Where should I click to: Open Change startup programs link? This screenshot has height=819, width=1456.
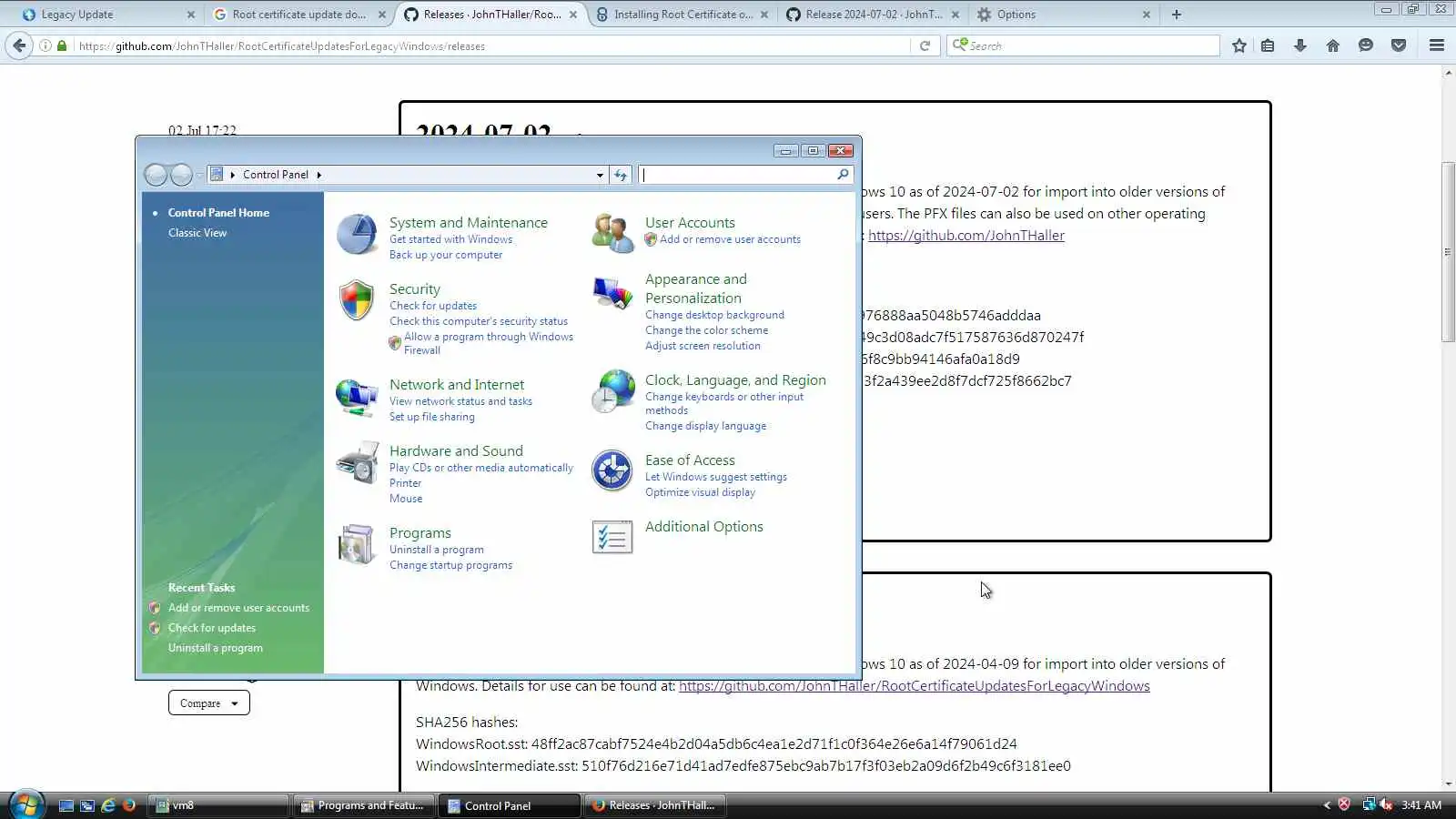coord(450,565)
